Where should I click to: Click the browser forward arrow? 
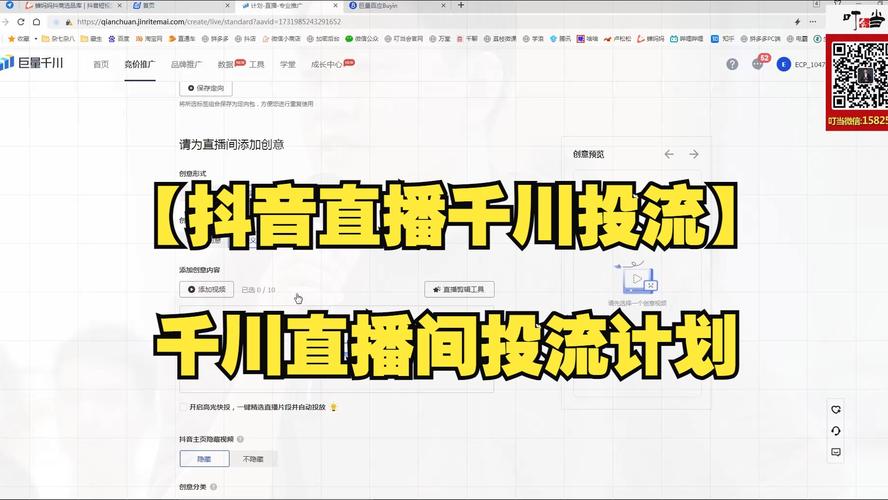click(5, 22)
